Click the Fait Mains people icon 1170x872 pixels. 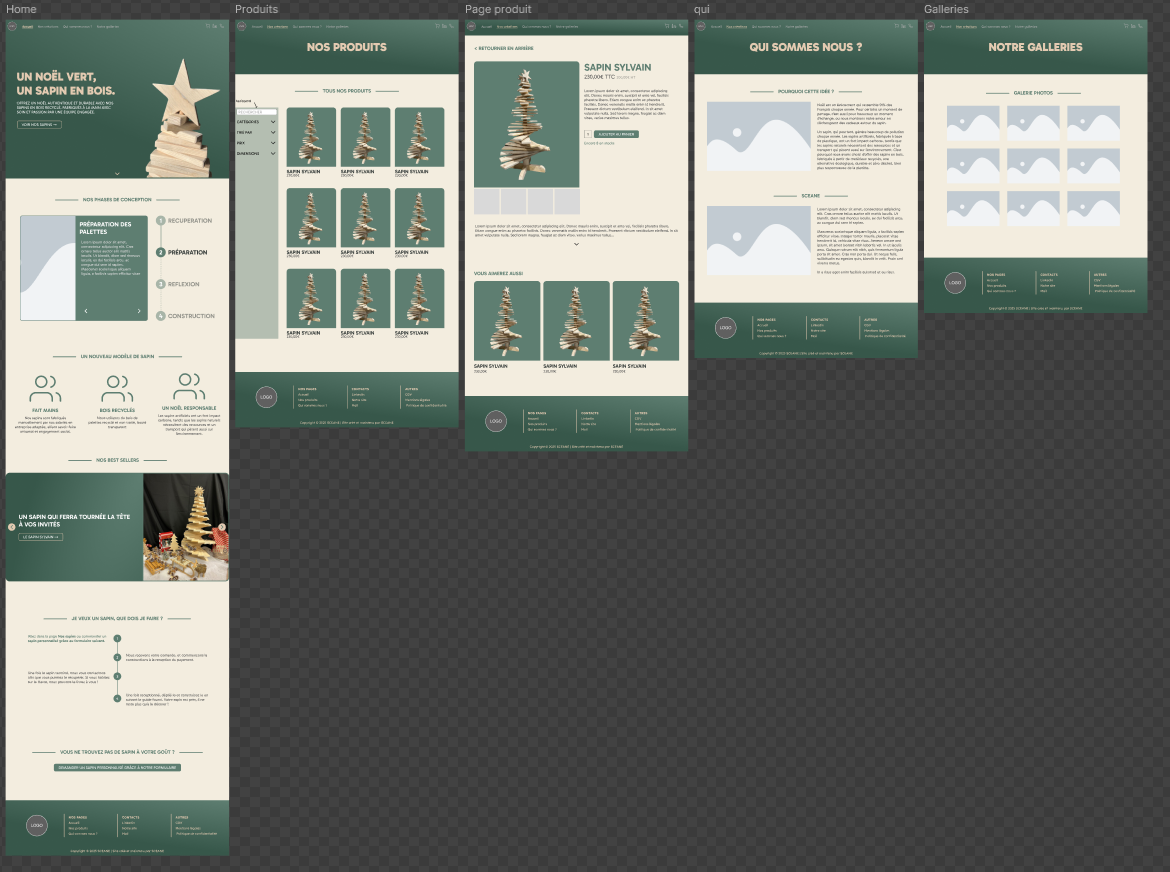(45, 389)
